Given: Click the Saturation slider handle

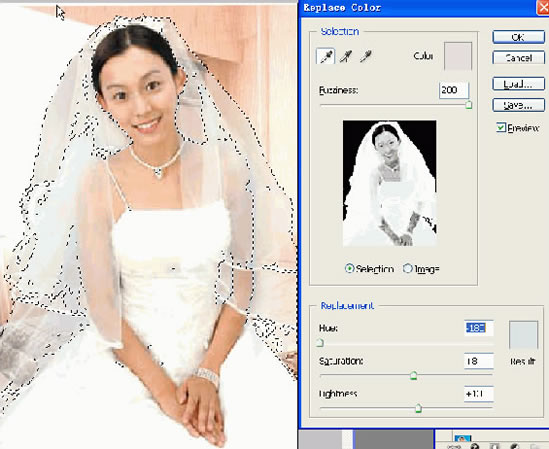Looking at the screenshot, I should click(414, 375).
